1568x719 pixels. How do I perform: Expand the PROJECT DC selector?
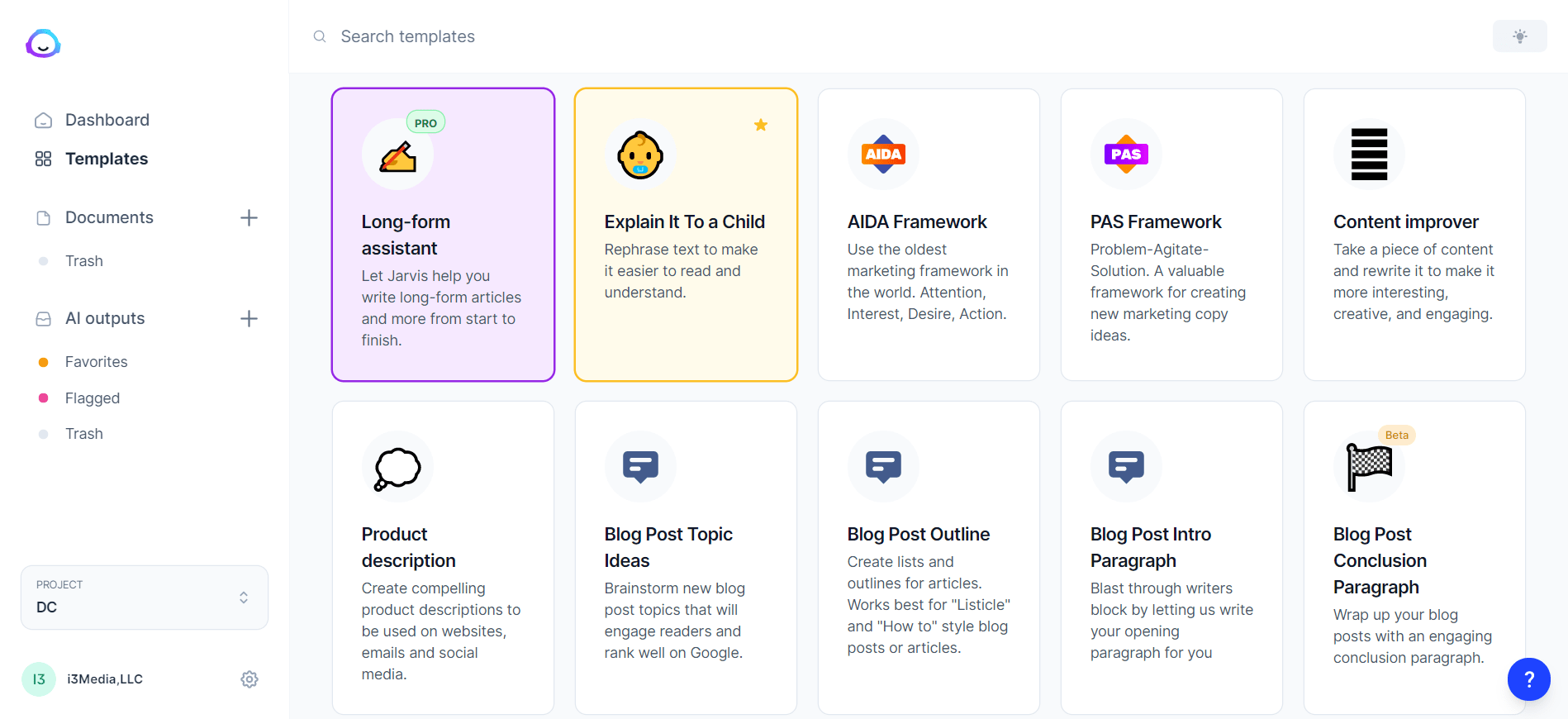pos(145,598)
